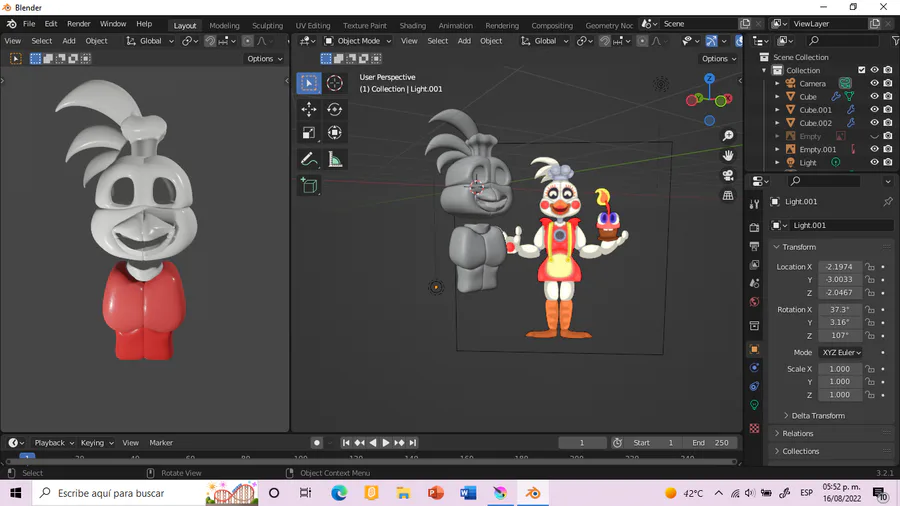The image size is (900, 506).
Task: Open Microsoft Edge from the taskbar
Action: (x=339, y=493)
